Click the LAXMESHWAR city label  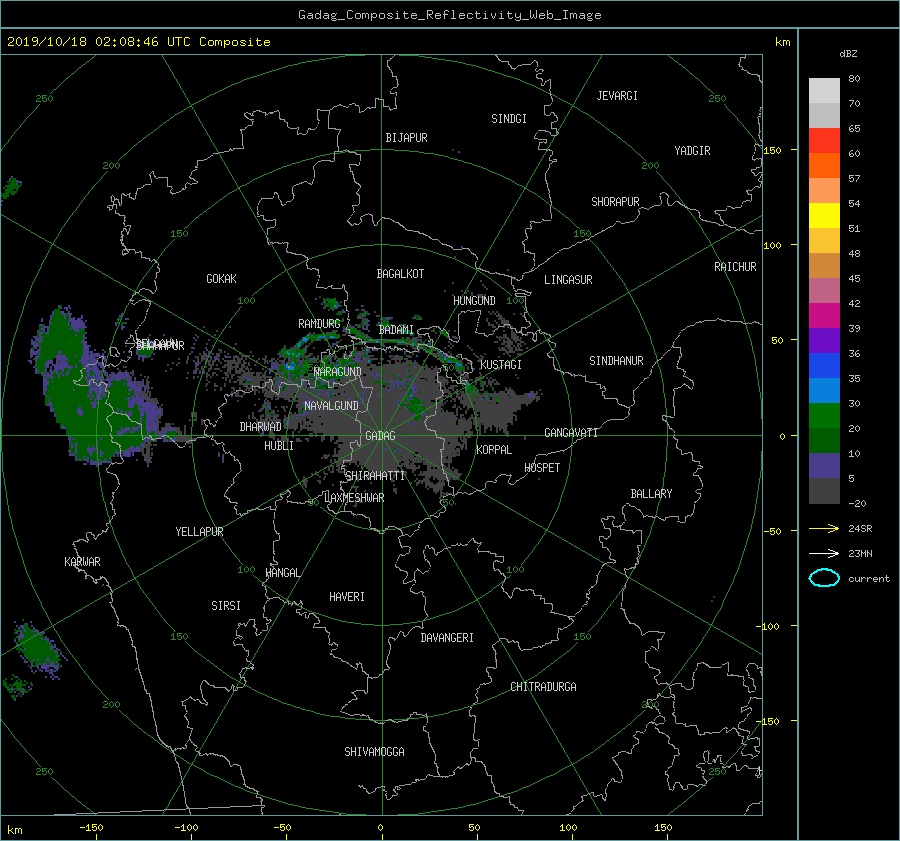(354, 498)
